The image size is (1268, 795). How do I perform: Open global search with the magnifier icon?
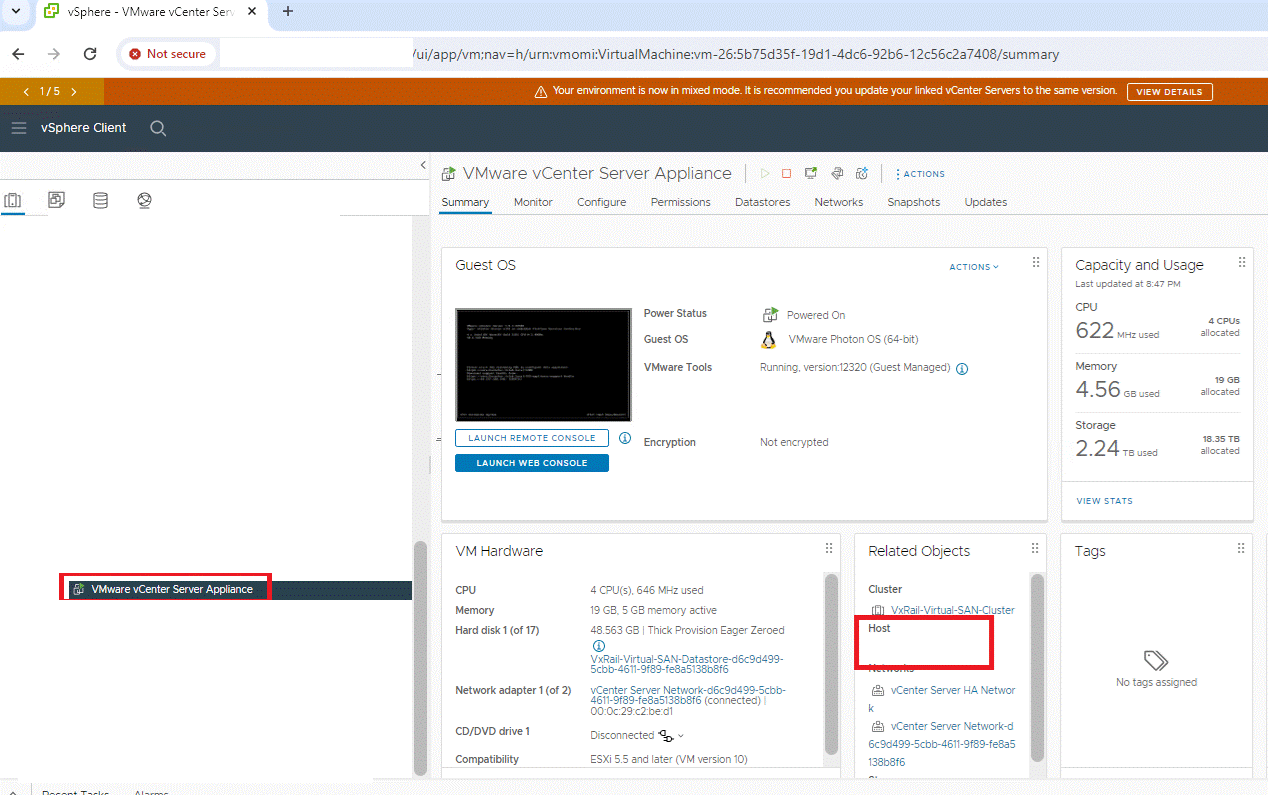pyautogui.click(x=157, y=128)
